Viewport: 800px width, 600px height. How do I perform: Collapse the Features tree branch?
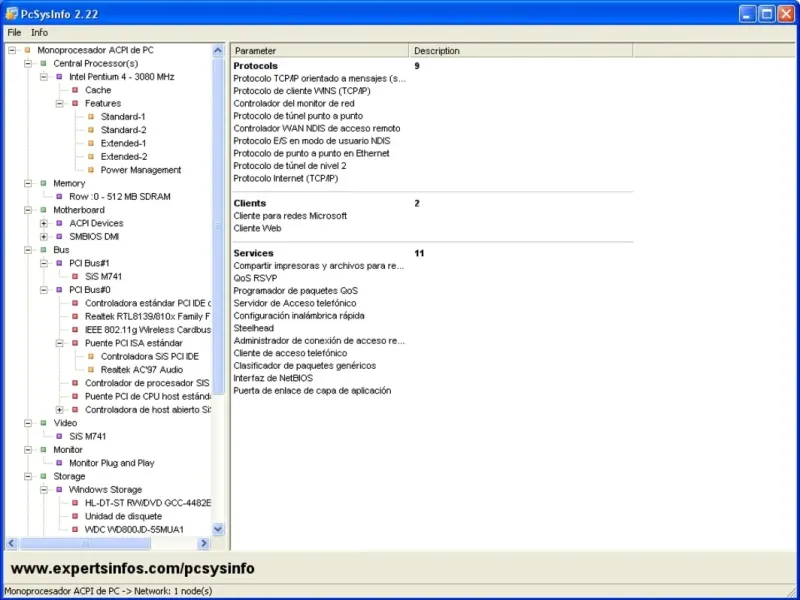pos(60,103)
